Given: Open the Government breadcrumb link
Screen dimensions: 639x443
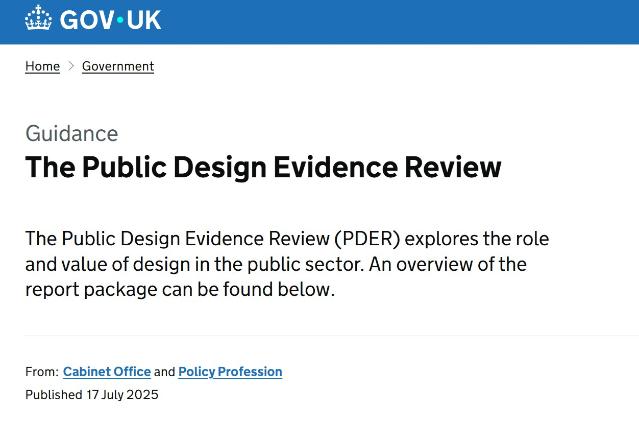Looking at the screenshot, I should coord(118,66).
